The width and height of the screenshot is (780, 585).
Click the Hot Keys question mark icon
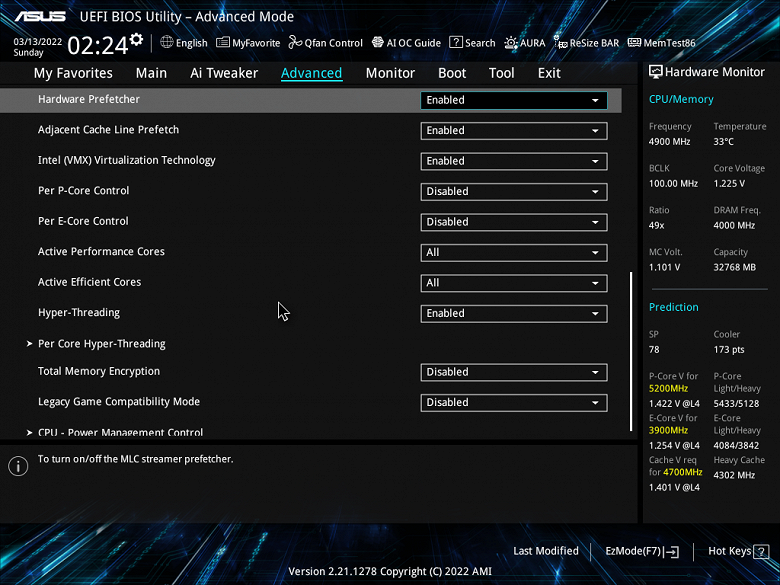coord(761,551)
